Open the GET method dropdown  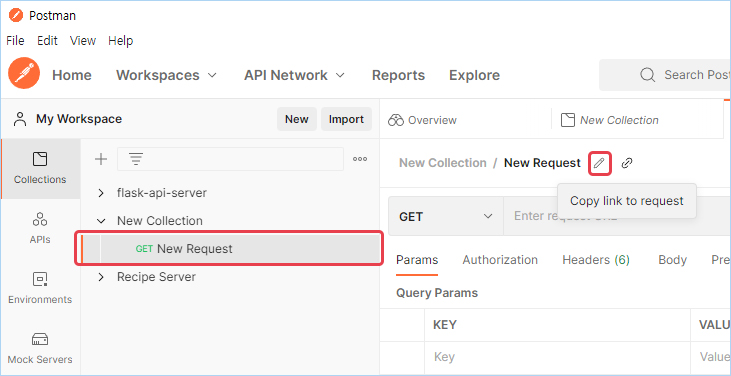(446, 216)
